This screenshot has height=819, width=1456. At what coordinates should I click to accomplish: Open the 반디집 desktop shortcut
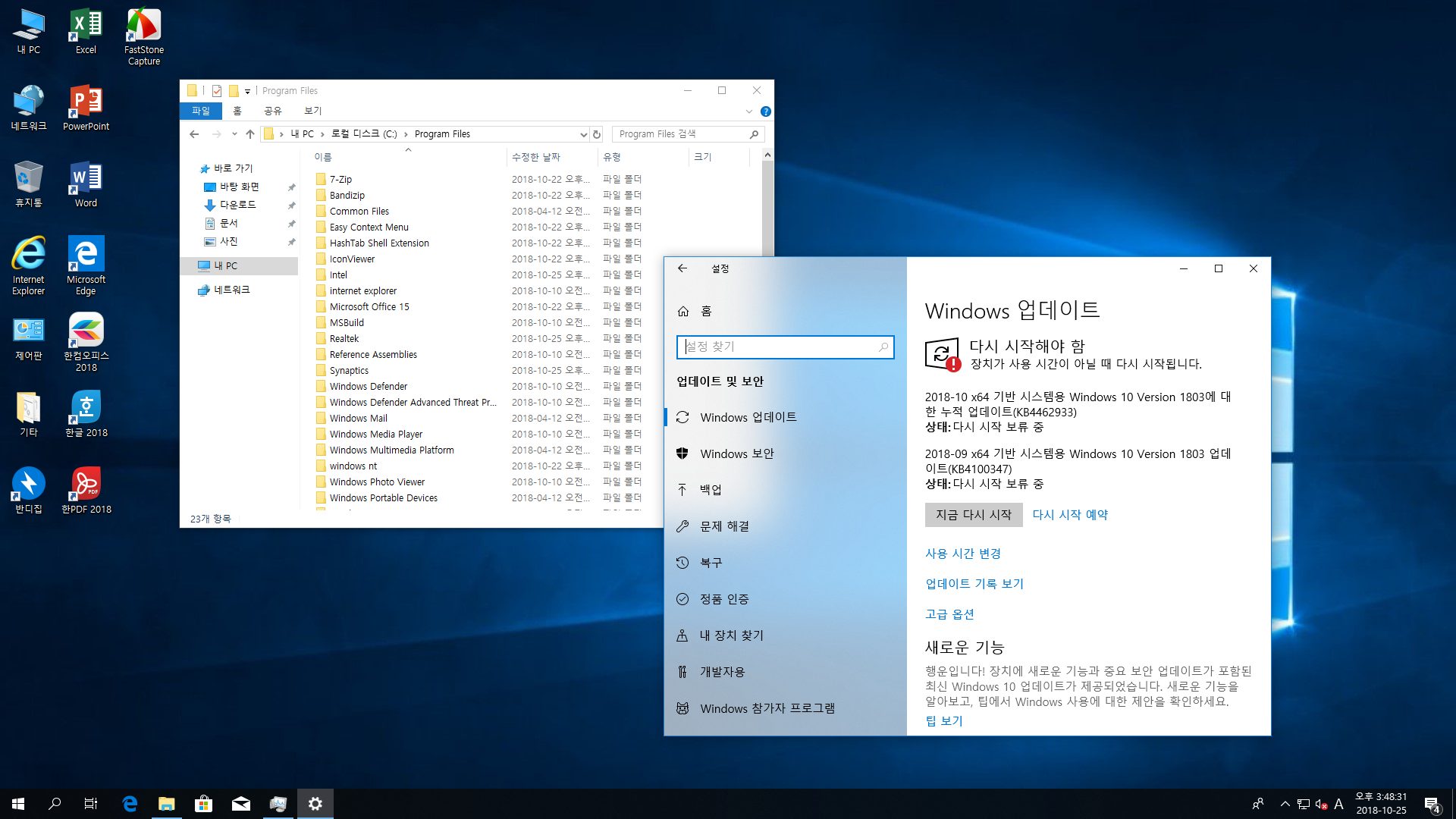coord(29,491)
